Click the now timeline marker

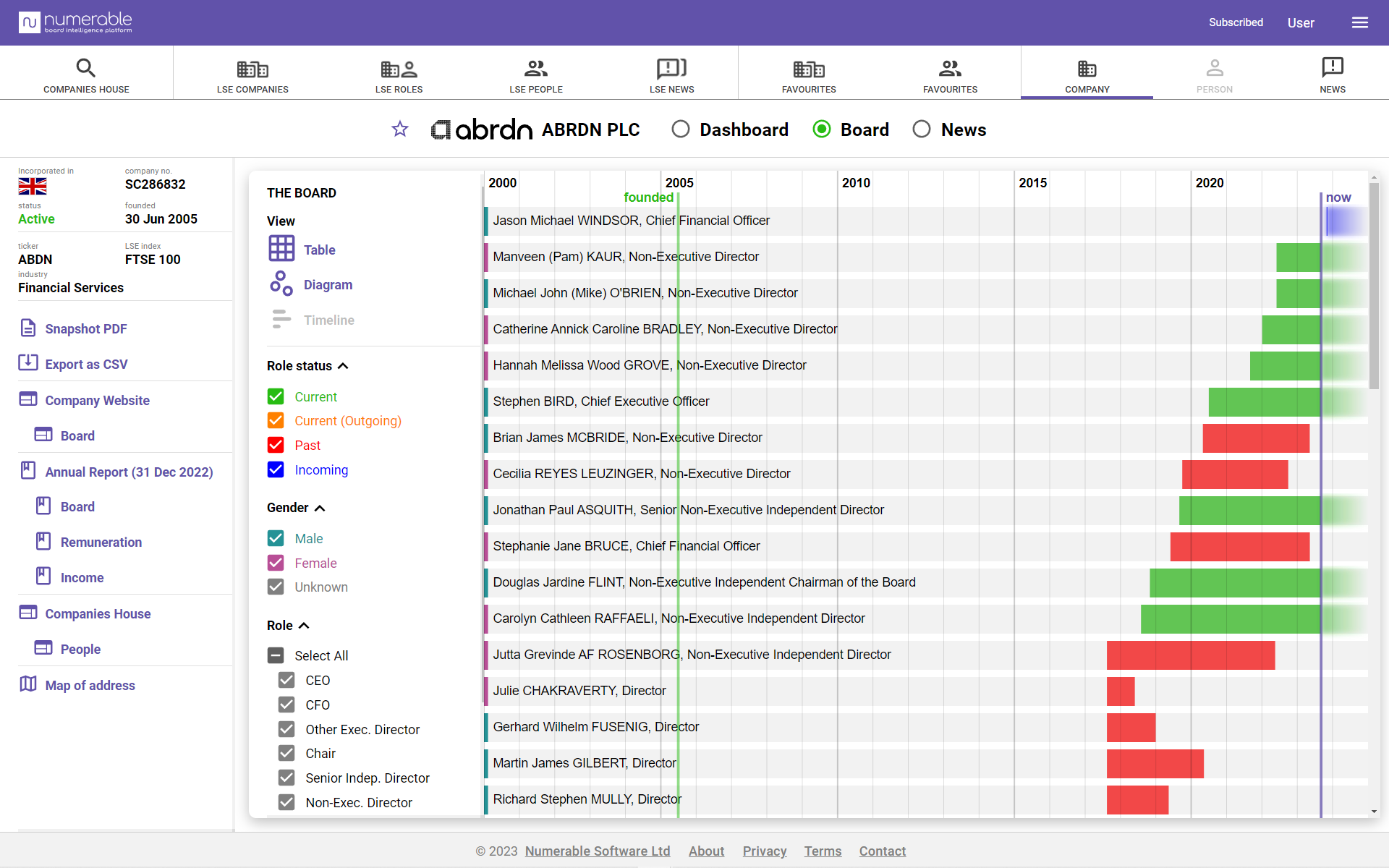1338,197
